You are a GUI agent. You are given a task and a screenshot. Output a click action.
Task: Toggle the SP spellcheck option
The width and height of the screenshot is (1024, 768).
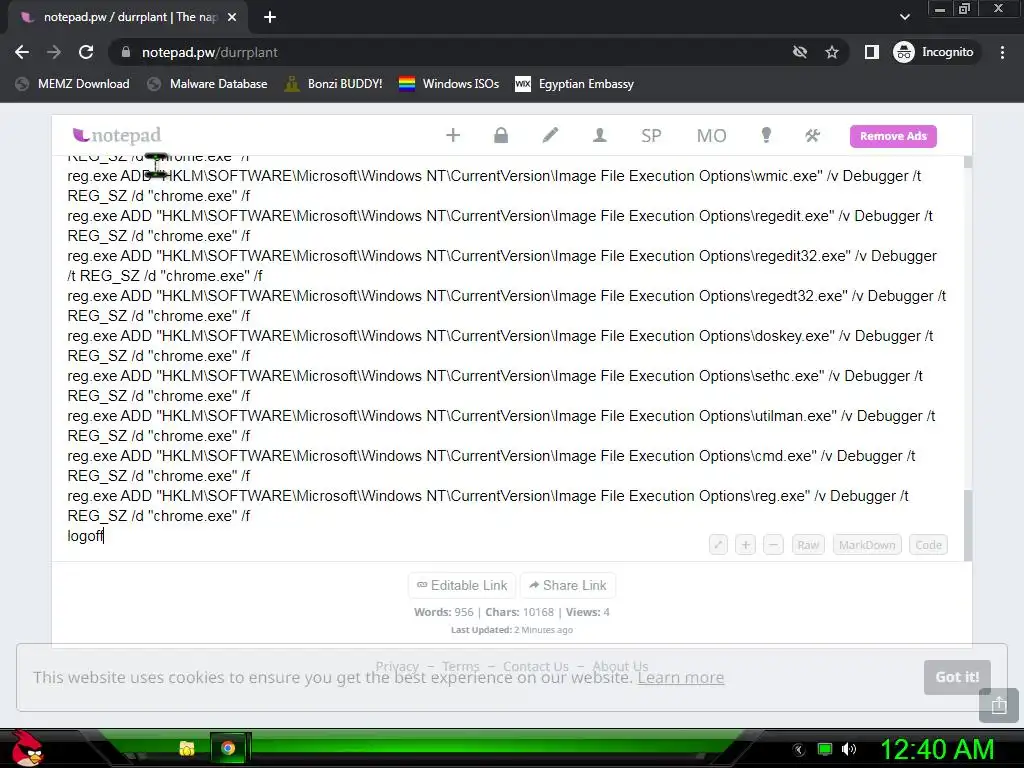pos(651,136)
